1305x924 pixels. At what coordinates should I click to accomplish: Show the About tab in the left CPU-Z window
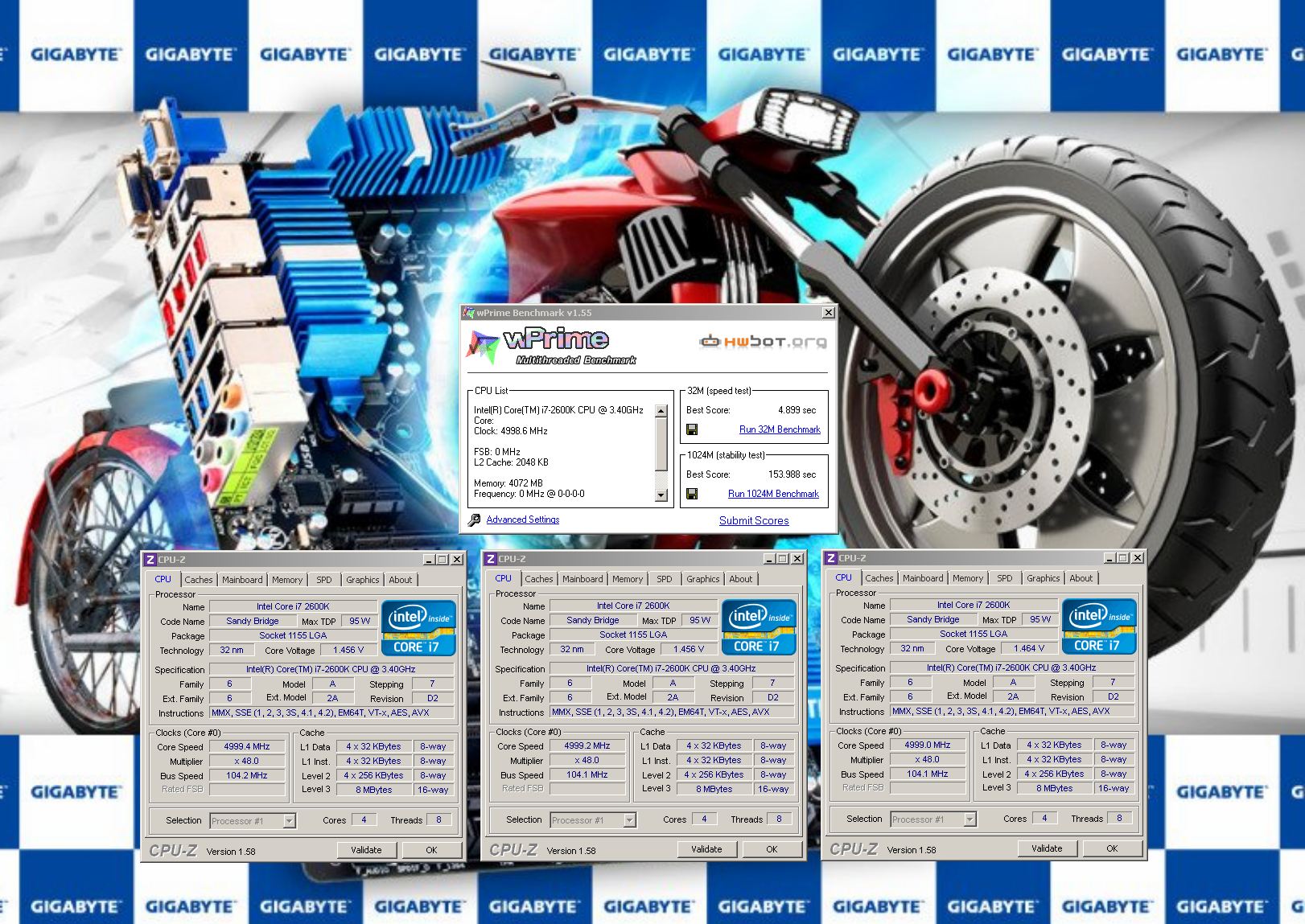tap(401, 580)
